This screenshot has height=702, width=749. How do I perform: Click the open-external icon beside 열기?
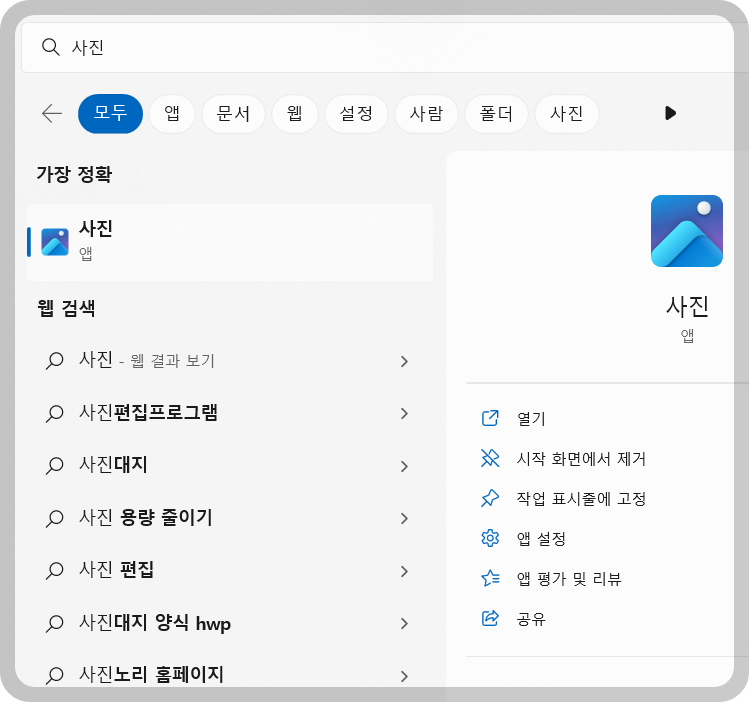click(490, 418)
